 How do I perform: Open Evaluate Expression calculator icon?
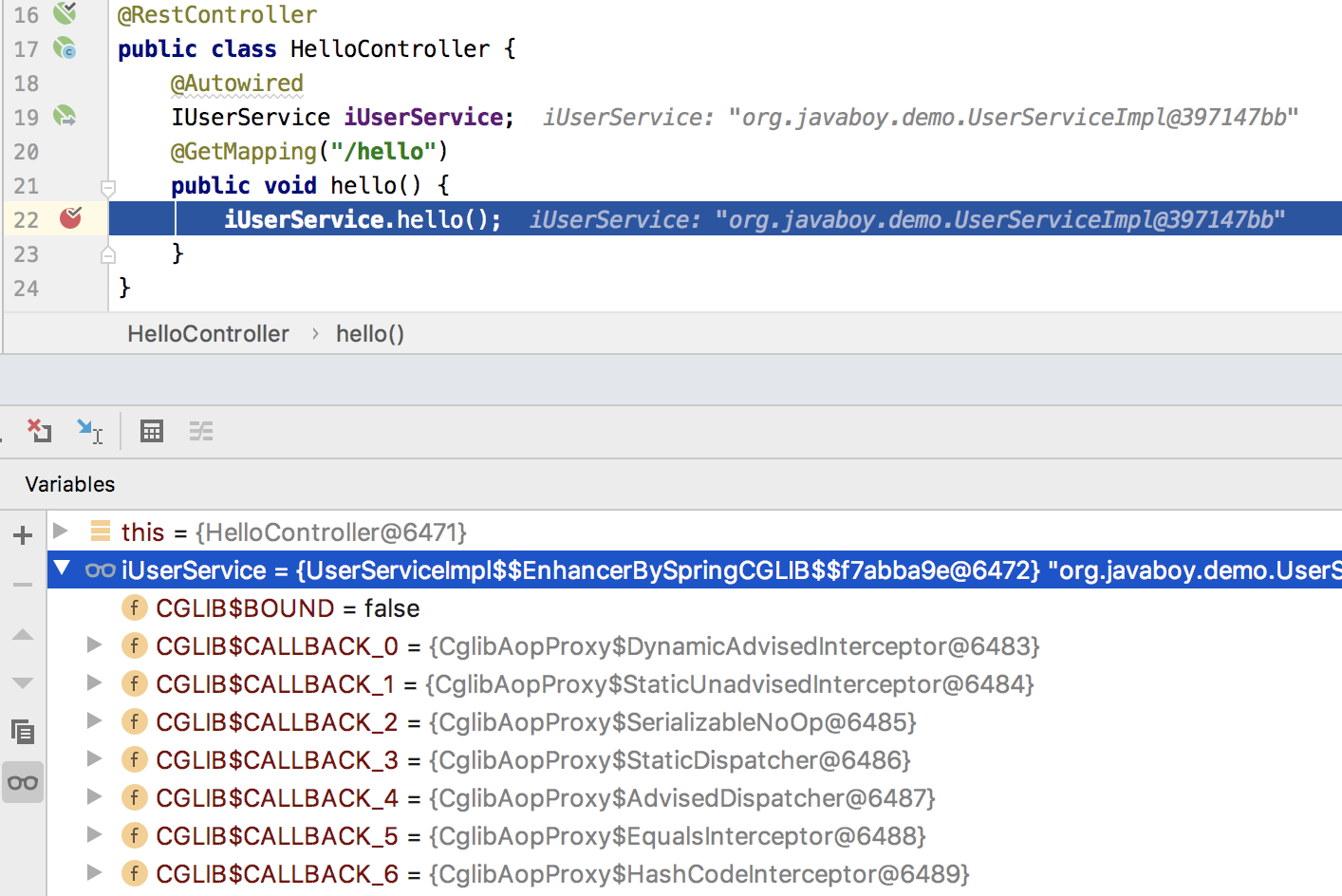click(152, 431)
